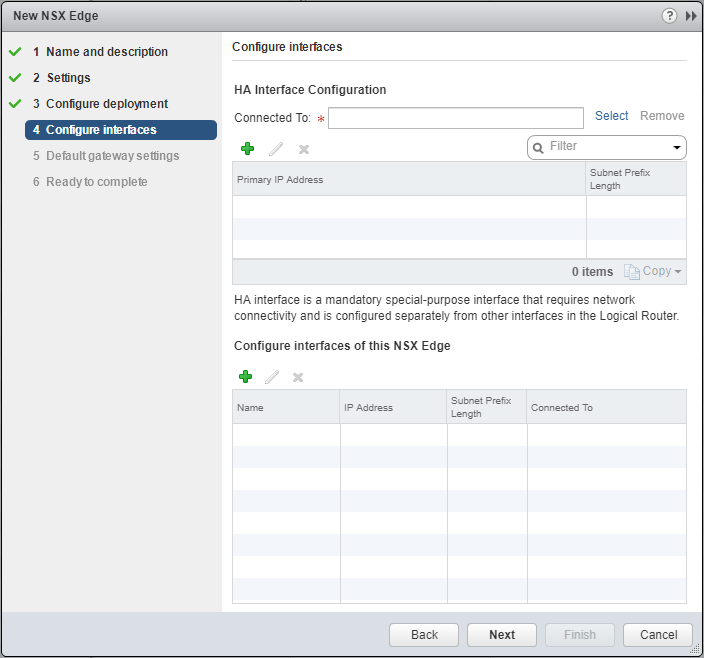The width and height of the screenshot is (704, 658).
Task: Click the delete X icon in HA section
Action: (x=304, y=149)
